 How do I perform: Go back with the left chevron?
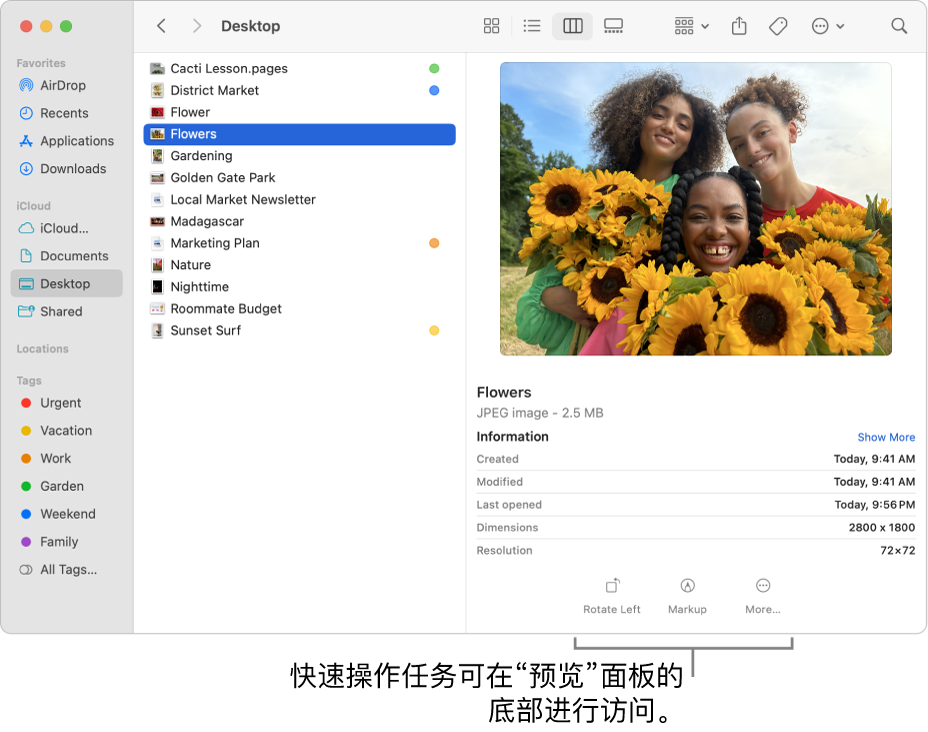[x=161, y=26]
